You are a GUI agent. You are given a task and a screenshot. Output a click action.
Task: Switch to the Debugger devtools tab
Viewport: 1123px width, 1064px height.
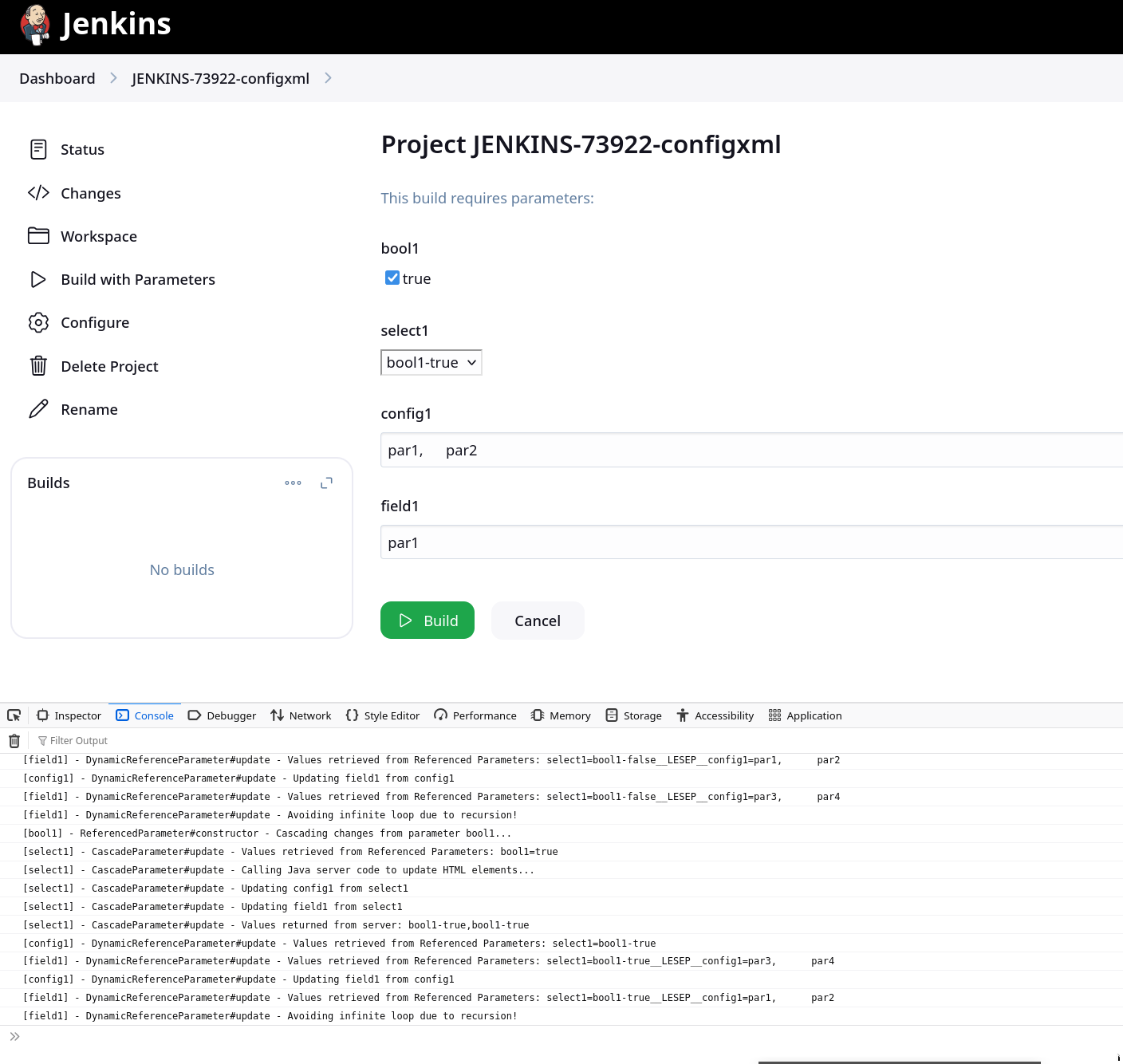coord(223,715)
